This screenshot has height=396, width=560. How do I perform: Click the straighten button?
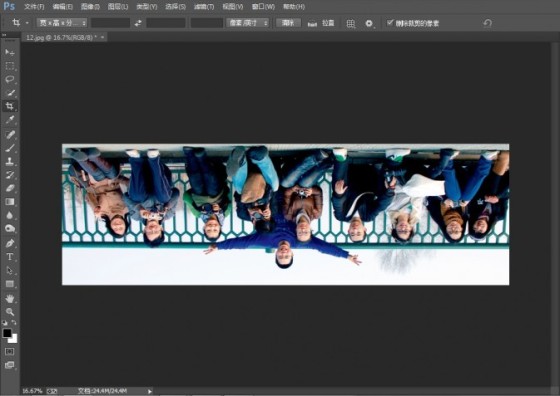pos(321,23)
